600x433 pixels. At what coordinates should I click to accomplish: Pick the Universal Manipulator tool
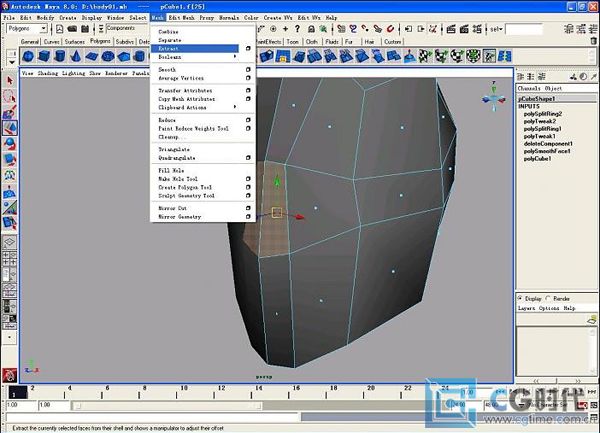(x=10, y=175)
